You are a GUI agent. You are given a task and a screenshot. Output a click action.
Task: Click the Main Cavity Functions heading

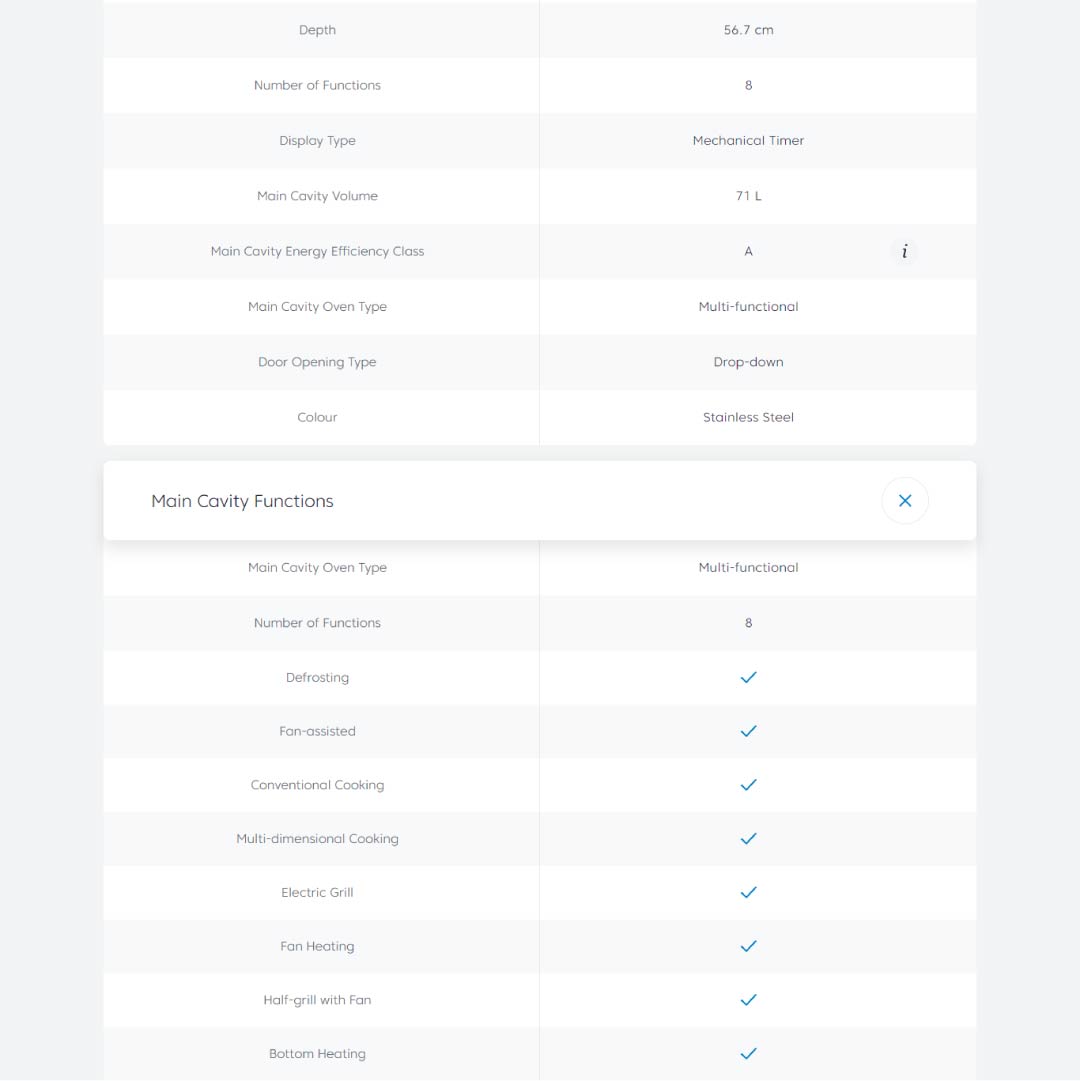coord(242,501)
